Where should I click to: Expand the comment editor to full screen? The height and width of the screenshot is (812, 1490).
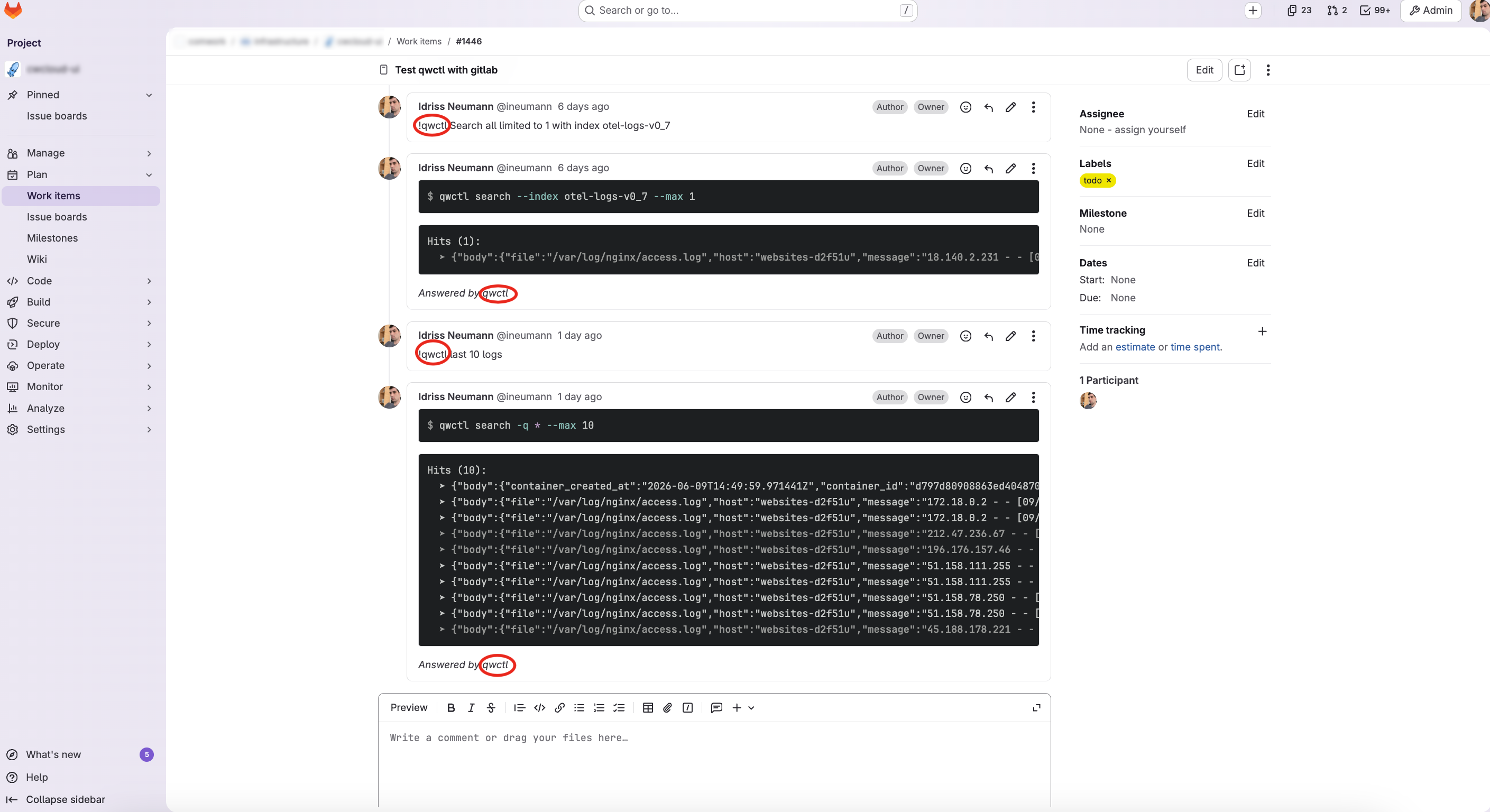(x=1036, y=708)
